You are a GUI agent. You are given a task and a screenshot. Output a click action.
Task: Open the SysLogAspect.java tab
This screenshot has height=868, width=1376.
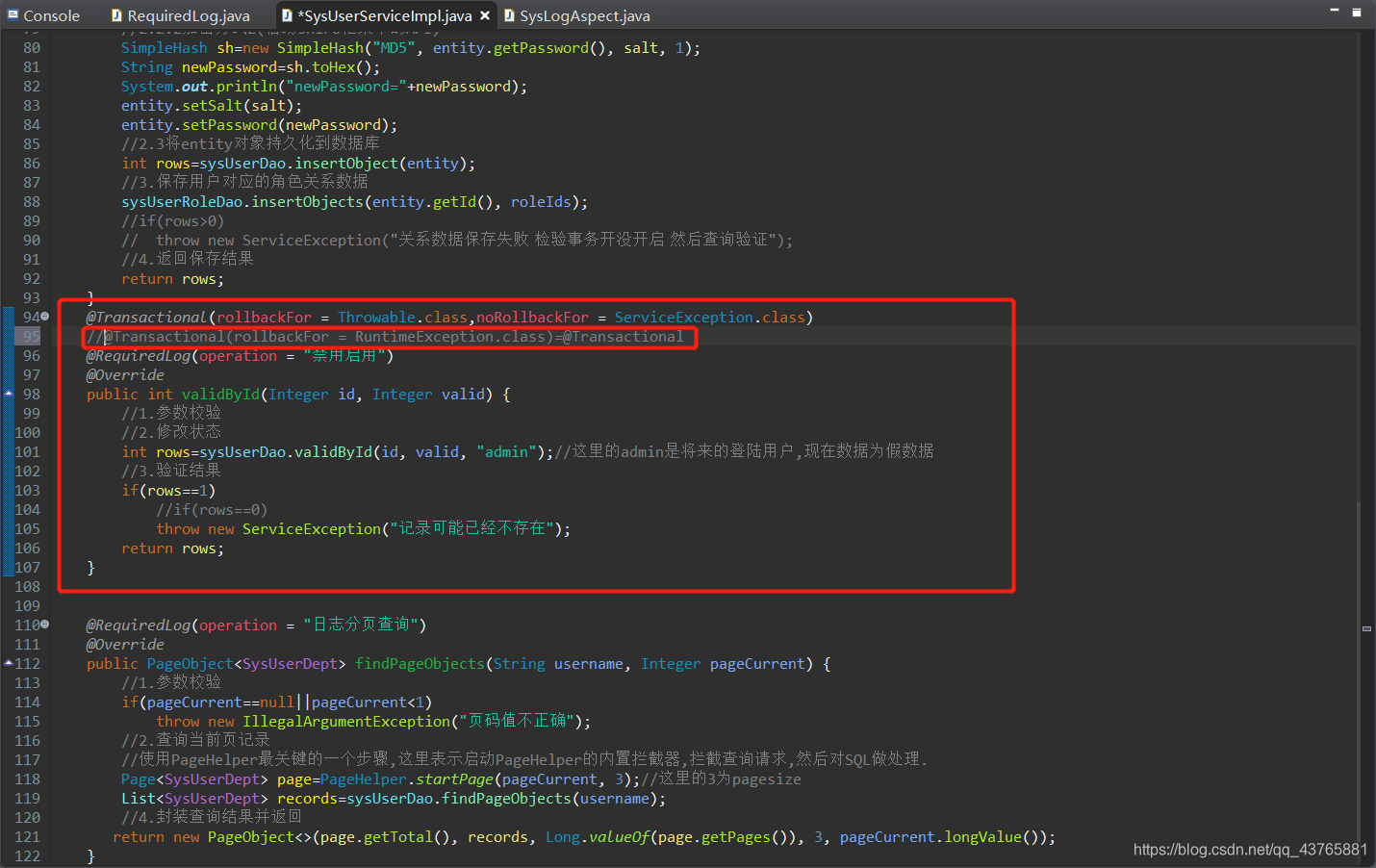[x=577, y=15]
